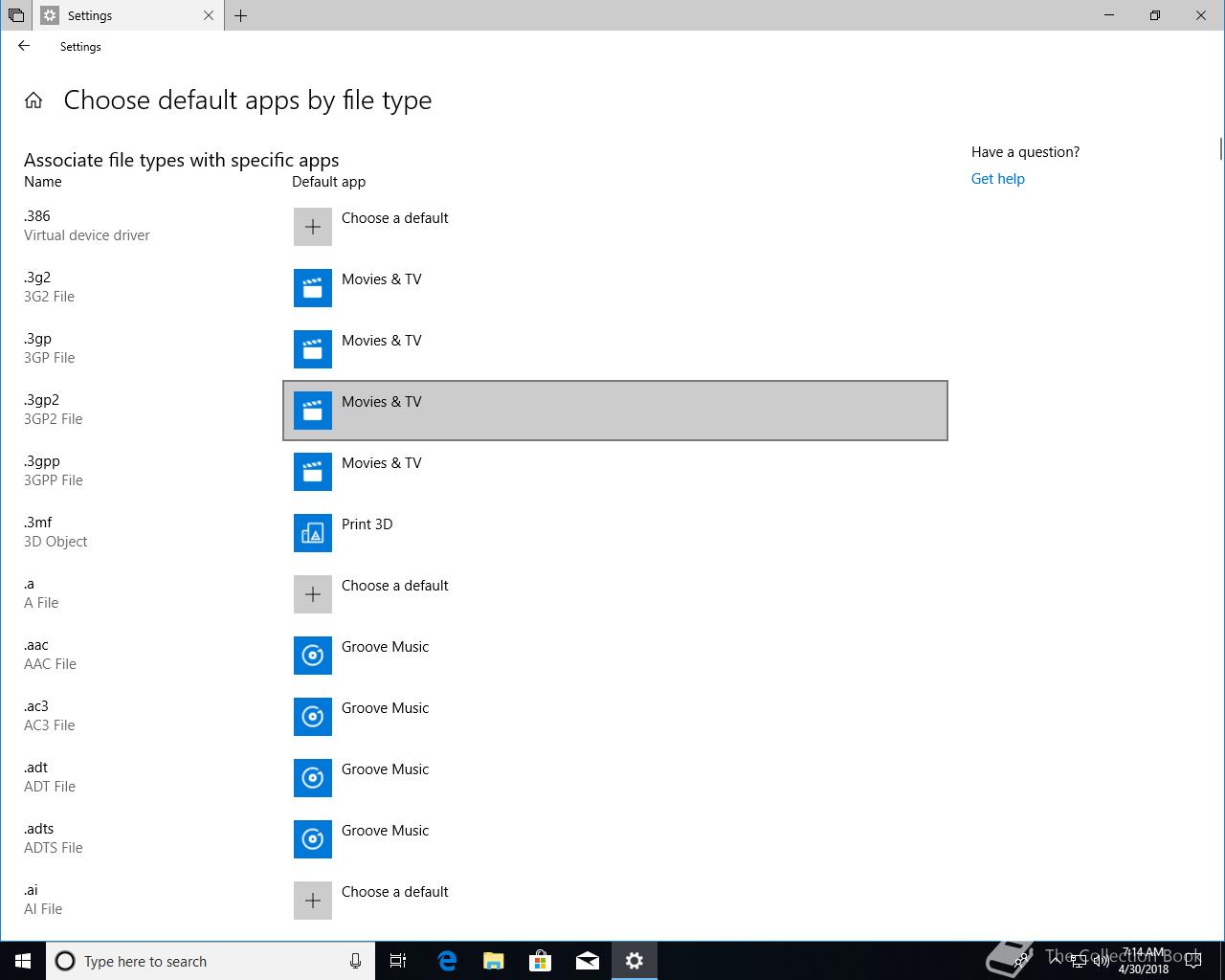The height and width of the screenshot is (980, 1225).
Task: Open Action Center notifications icon
Action: click(x=1193, y=961)
